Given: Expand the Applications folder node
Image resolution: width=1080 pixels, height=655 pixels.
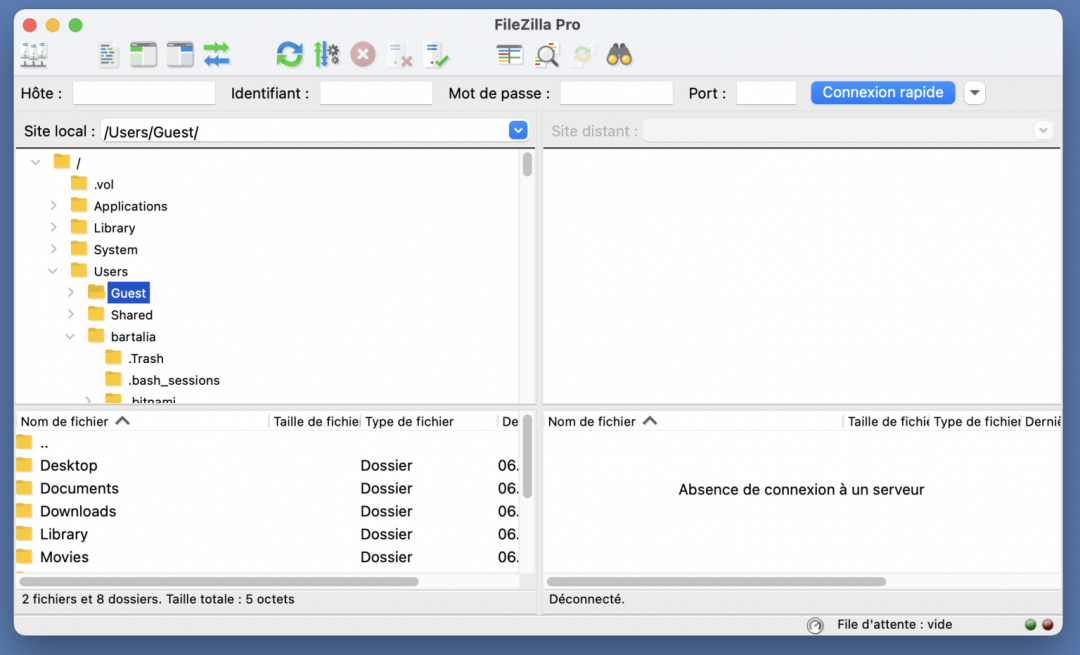Looking at the screenshot, I should [53, 205].
